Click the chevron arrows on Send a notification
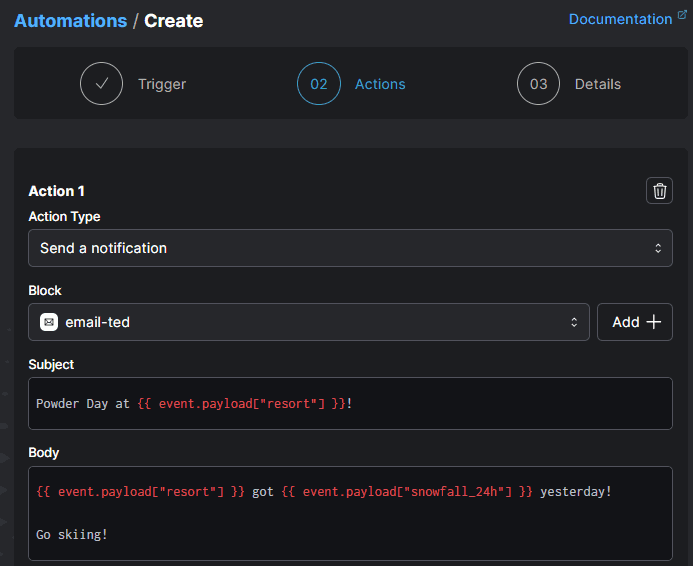Viewport: 693px width, 566px height. tap(657, 248)
